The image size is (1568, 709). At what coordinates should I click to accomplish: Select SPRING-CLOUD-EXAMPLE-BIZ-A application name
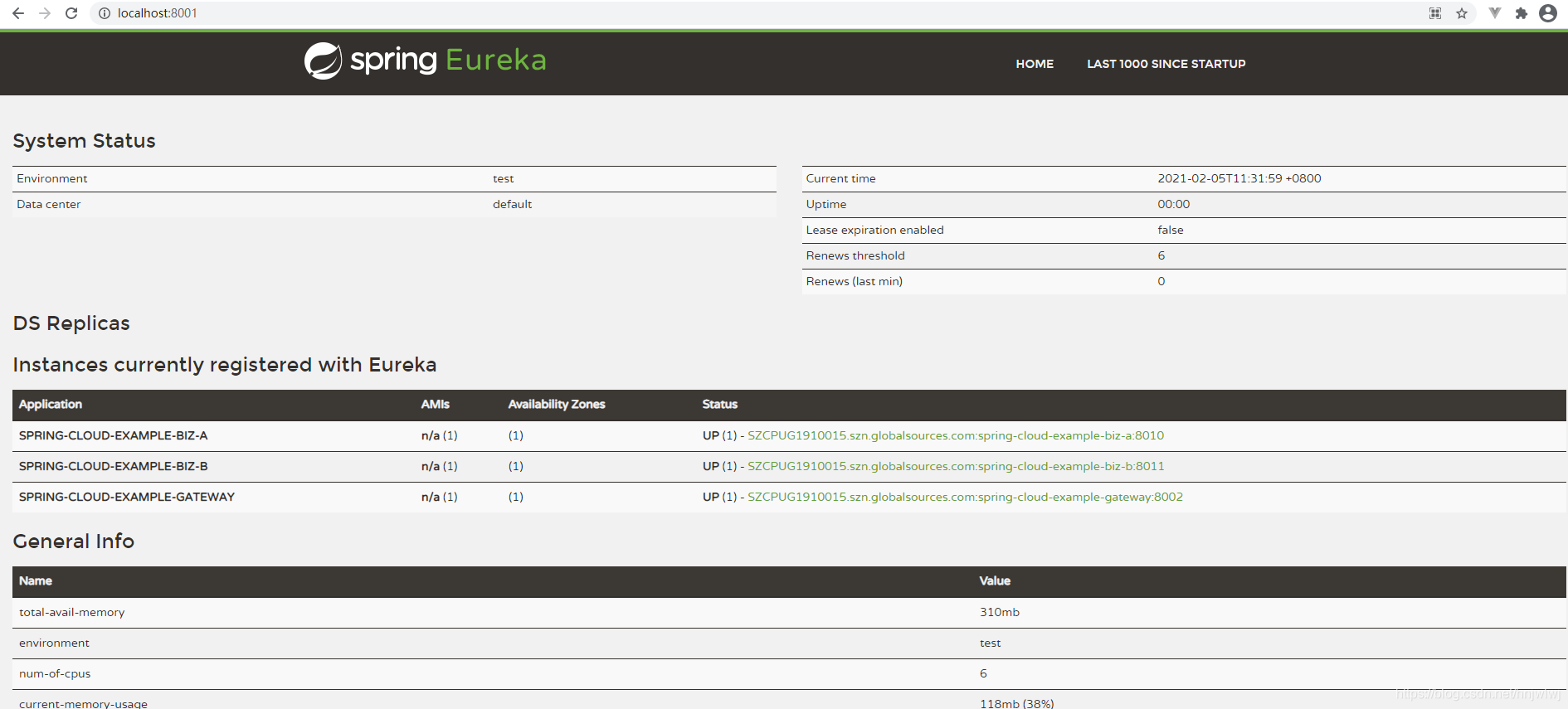click(x=114, y=435)
